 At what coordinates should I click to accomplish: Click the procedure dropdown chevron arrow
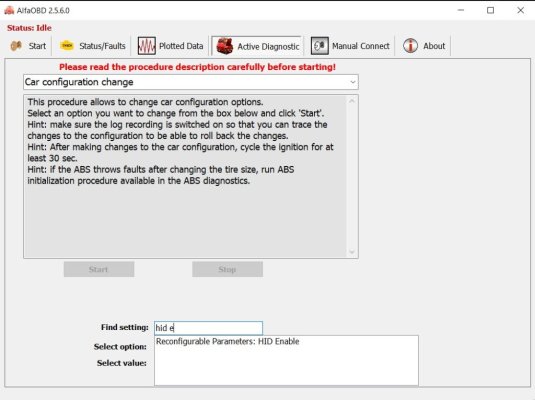[x=352, y=82]
